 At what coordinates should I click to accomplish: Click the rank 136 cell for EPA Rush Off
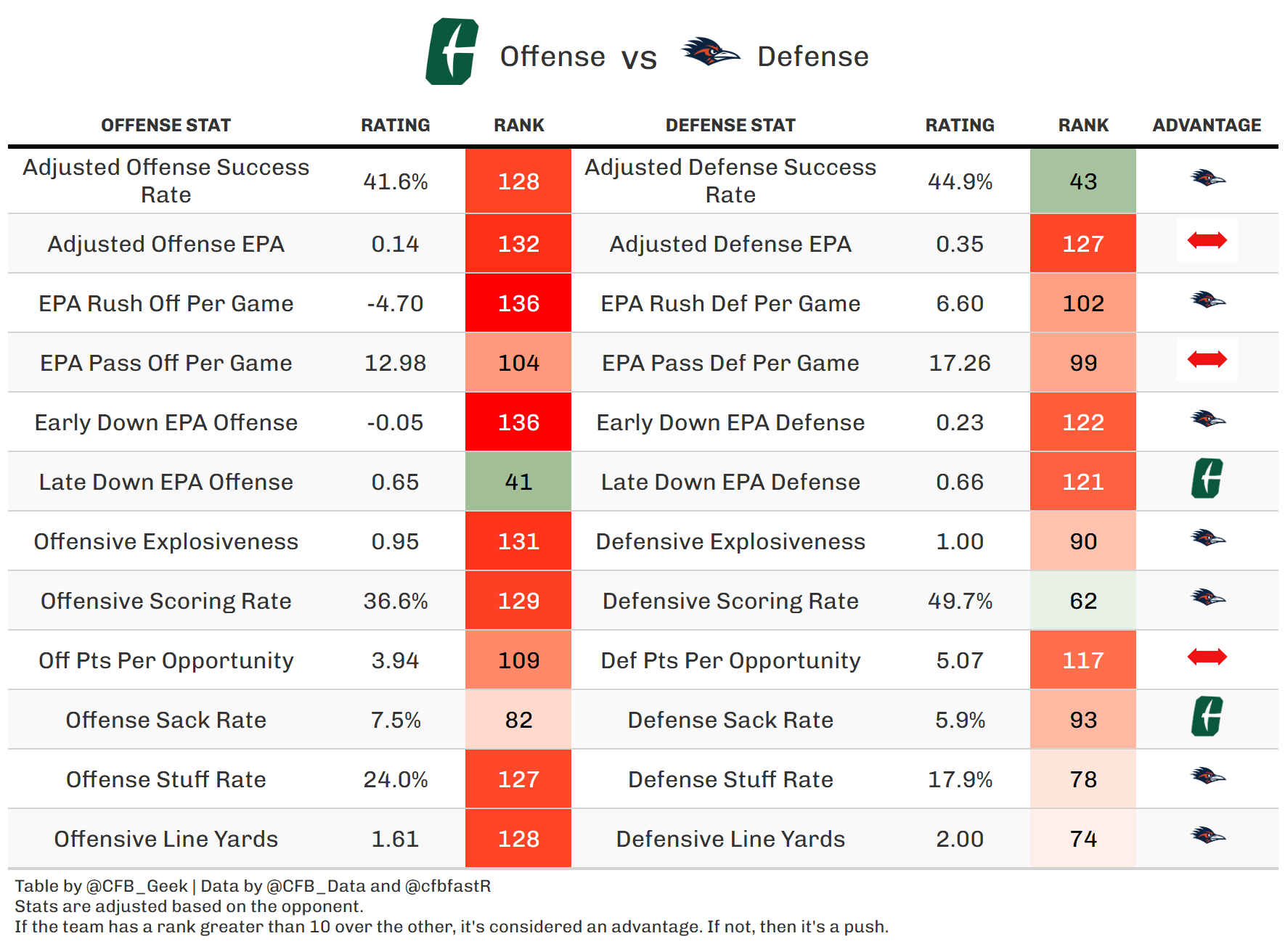click(518, 303)
